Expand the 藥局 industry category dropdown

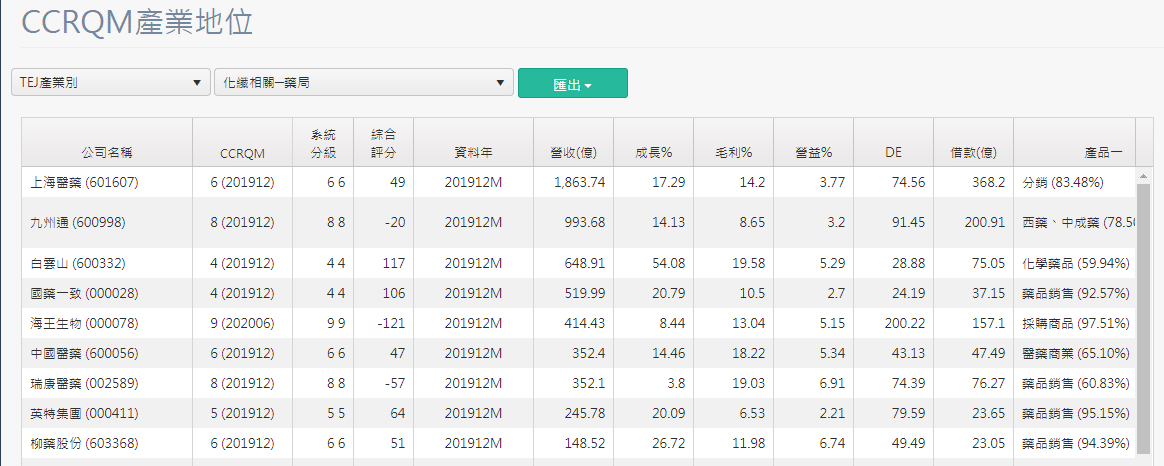[363, 83]
